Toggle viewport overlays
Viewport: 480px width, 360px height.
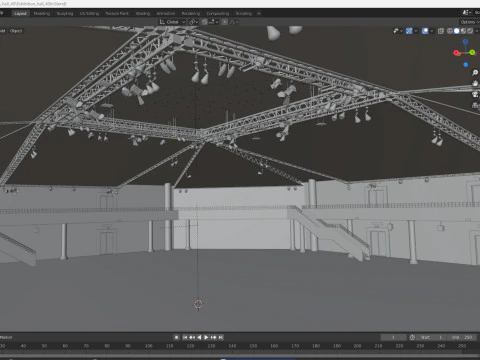pyautogui.click(x=425, y=31)
